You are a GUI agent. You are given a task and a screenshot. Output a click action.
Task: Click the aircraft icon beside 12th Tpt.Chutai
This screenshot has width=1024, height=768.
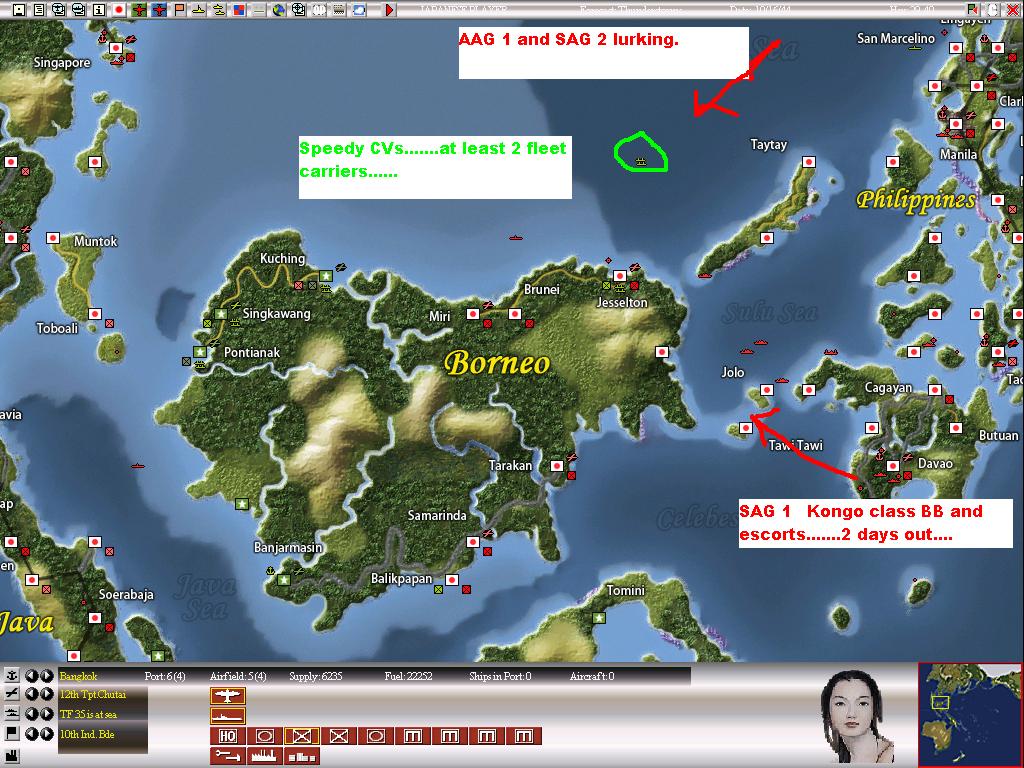pos(11,694)
